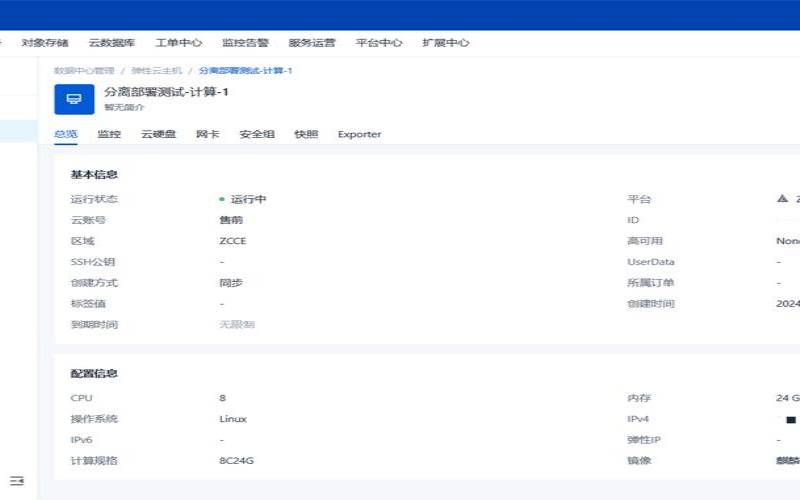Open the 监控告警 menu
Screen dimensions: 800x500
click(x=245, y=43)
